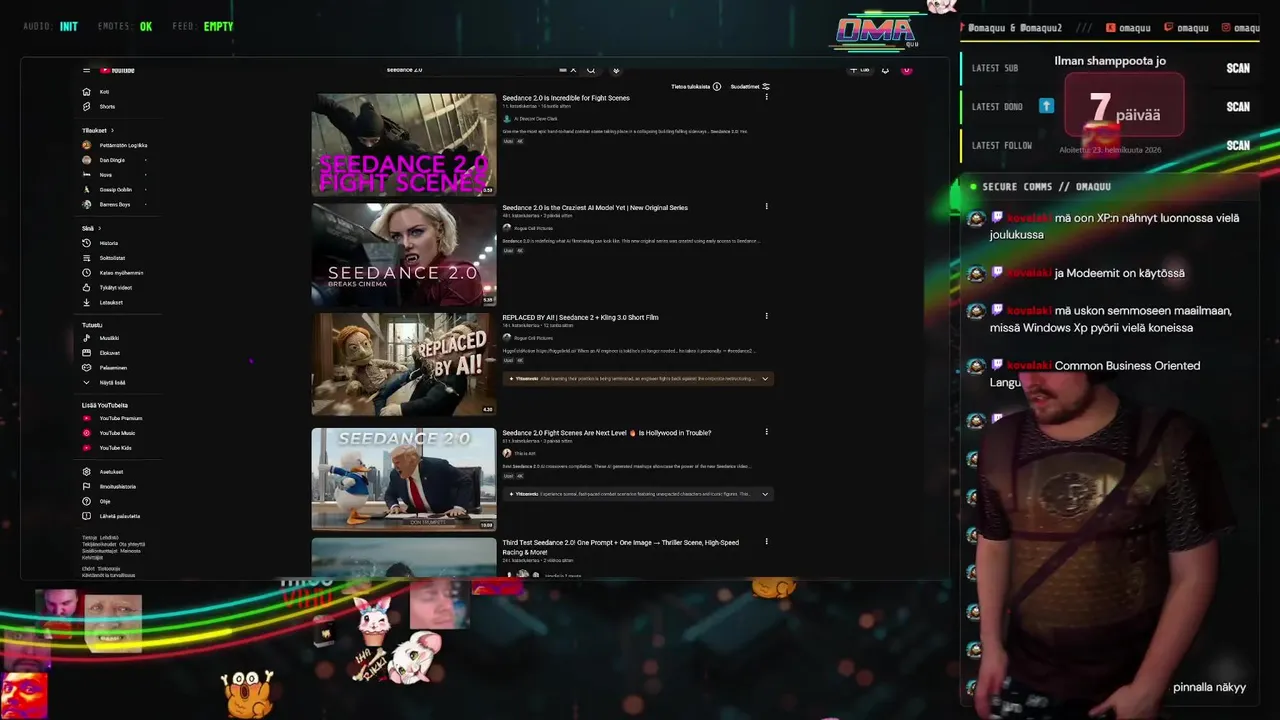Open Musiikki music note icon
The height and width of the screenshot is (720, 1280).
[87, 338]
